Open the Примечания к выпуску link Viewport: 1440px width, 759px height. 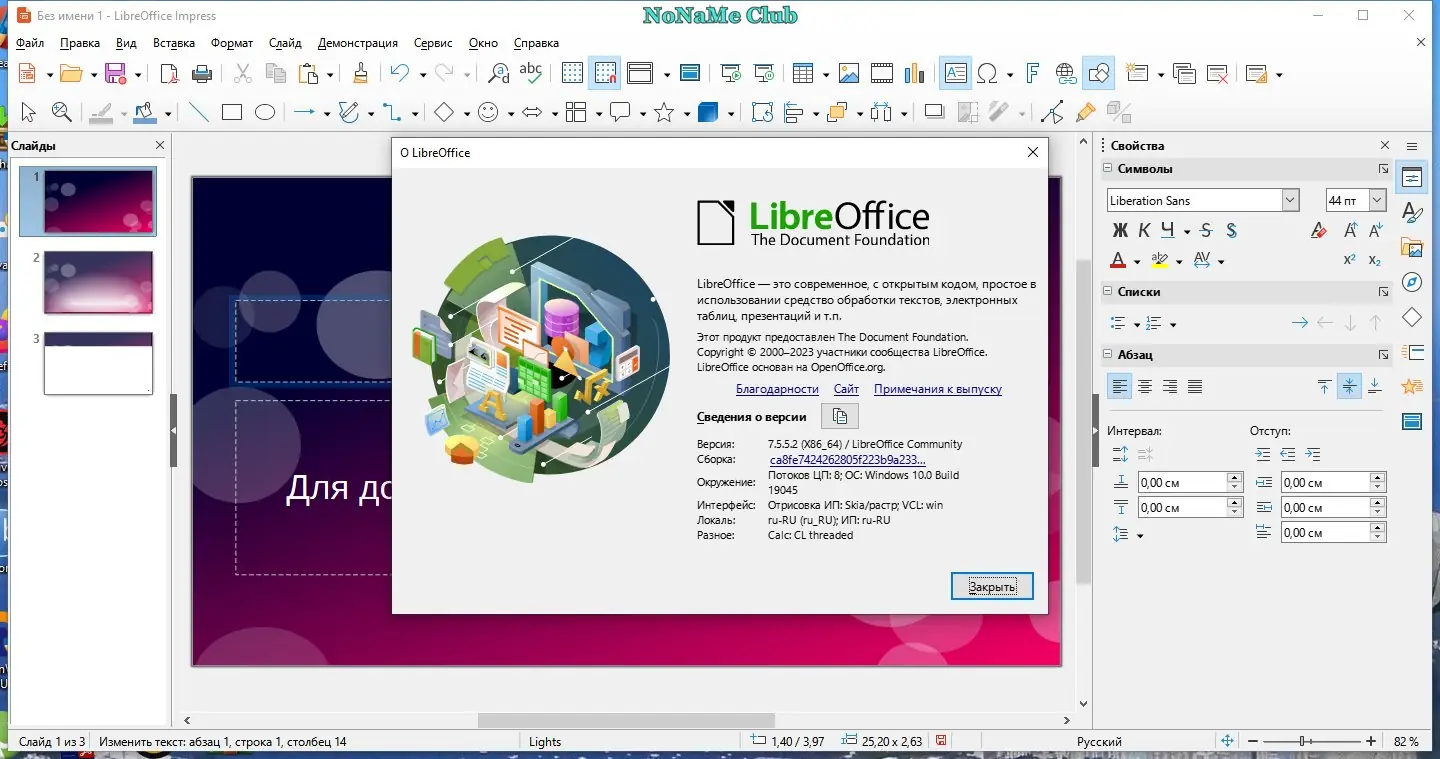[938, 389]
